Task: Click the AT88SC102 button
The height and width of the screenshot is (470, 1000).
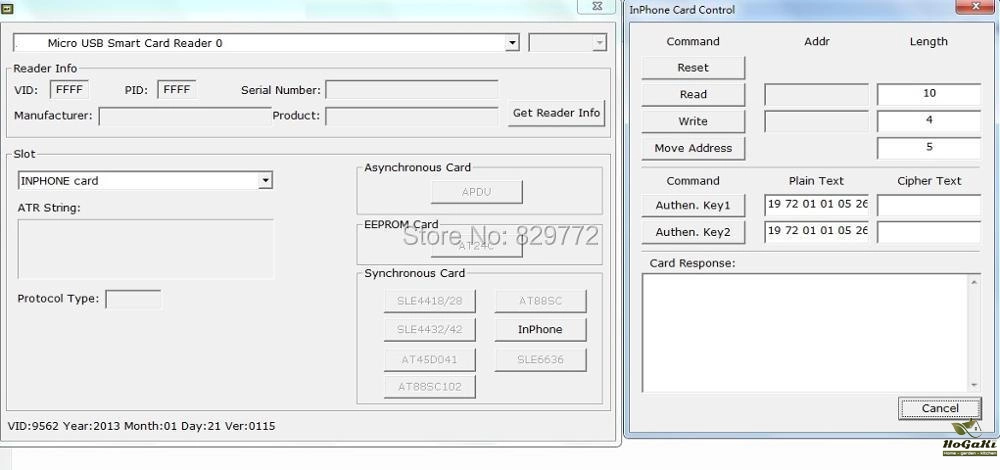Action: point(429,386)
